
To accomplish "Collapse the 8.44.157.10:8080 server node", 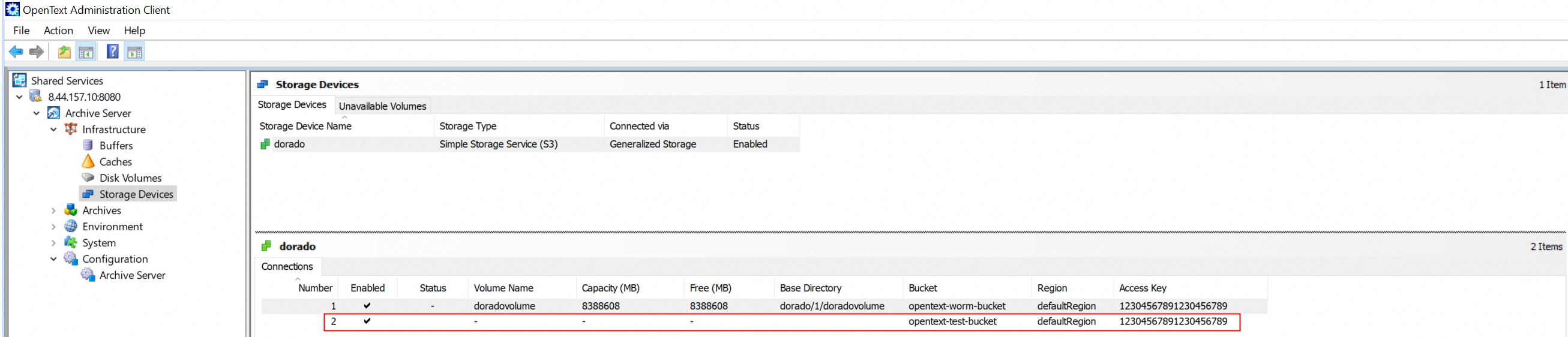I will (19, 97).
